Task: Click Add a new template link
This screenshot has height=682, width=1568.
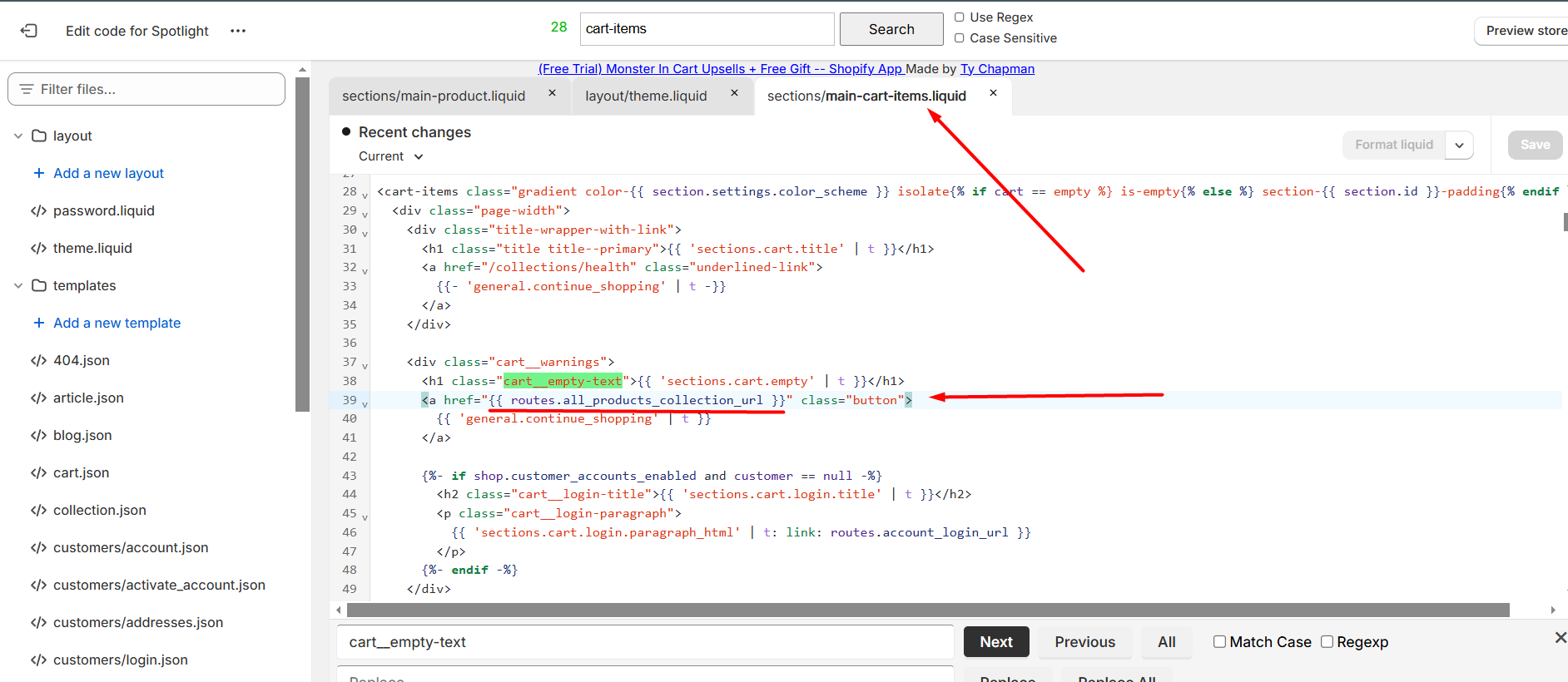Action: tap(117, 323)
